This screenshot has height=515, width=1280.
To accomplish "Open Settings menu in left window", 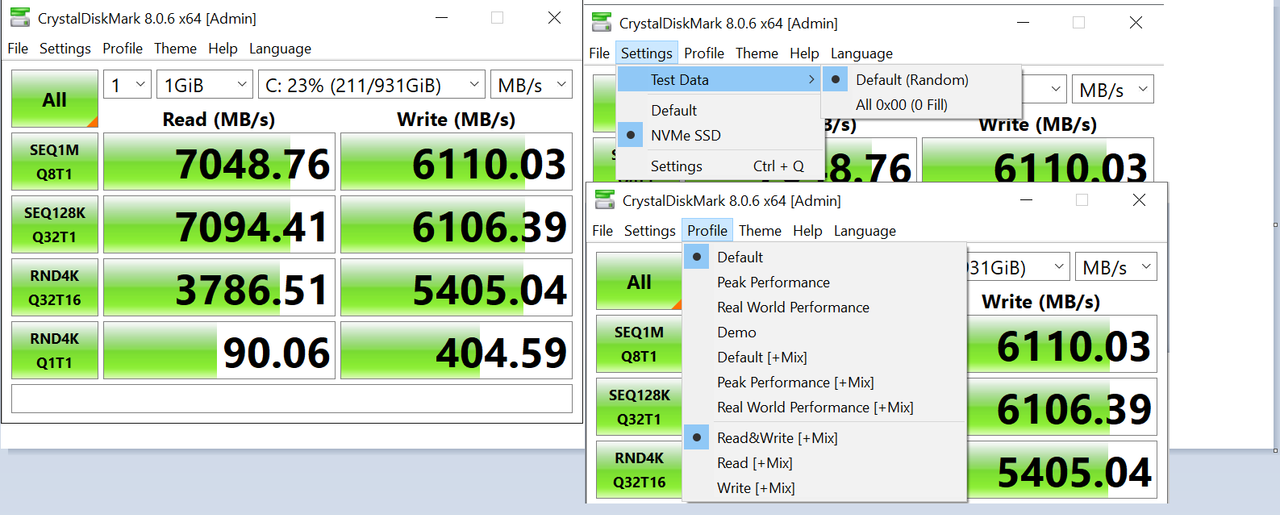I will [x=65, y=48].
